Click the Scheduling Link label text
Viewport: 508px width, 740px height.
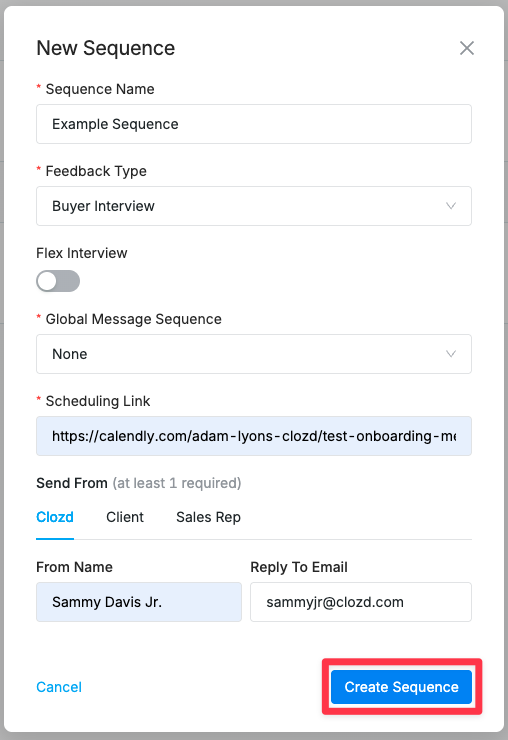[98, 401]
